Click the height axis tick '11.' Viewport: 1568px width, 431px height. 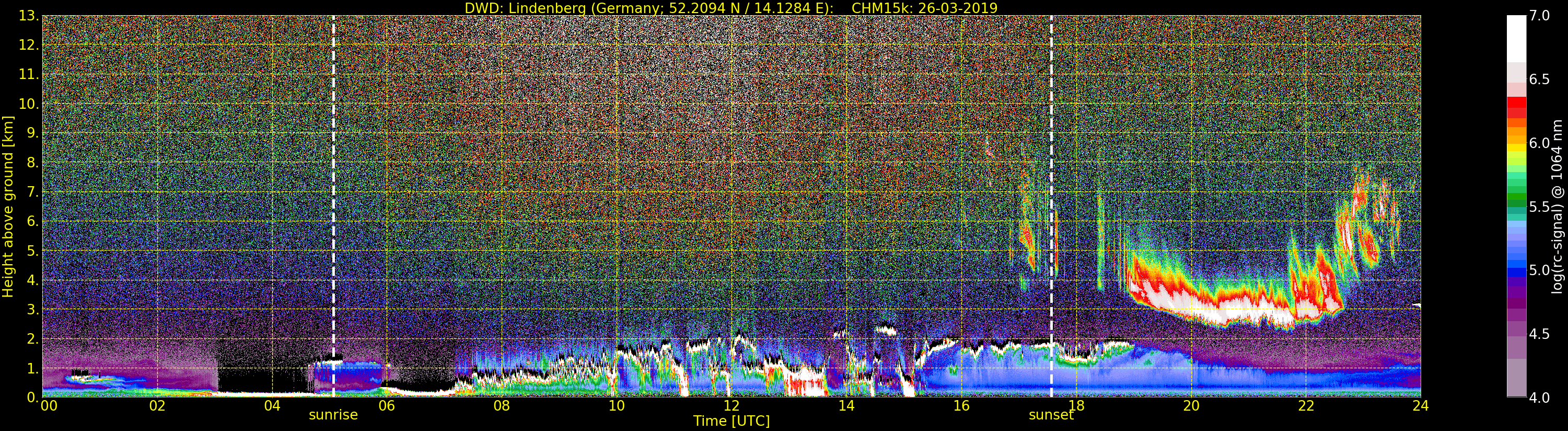(29, 74)
